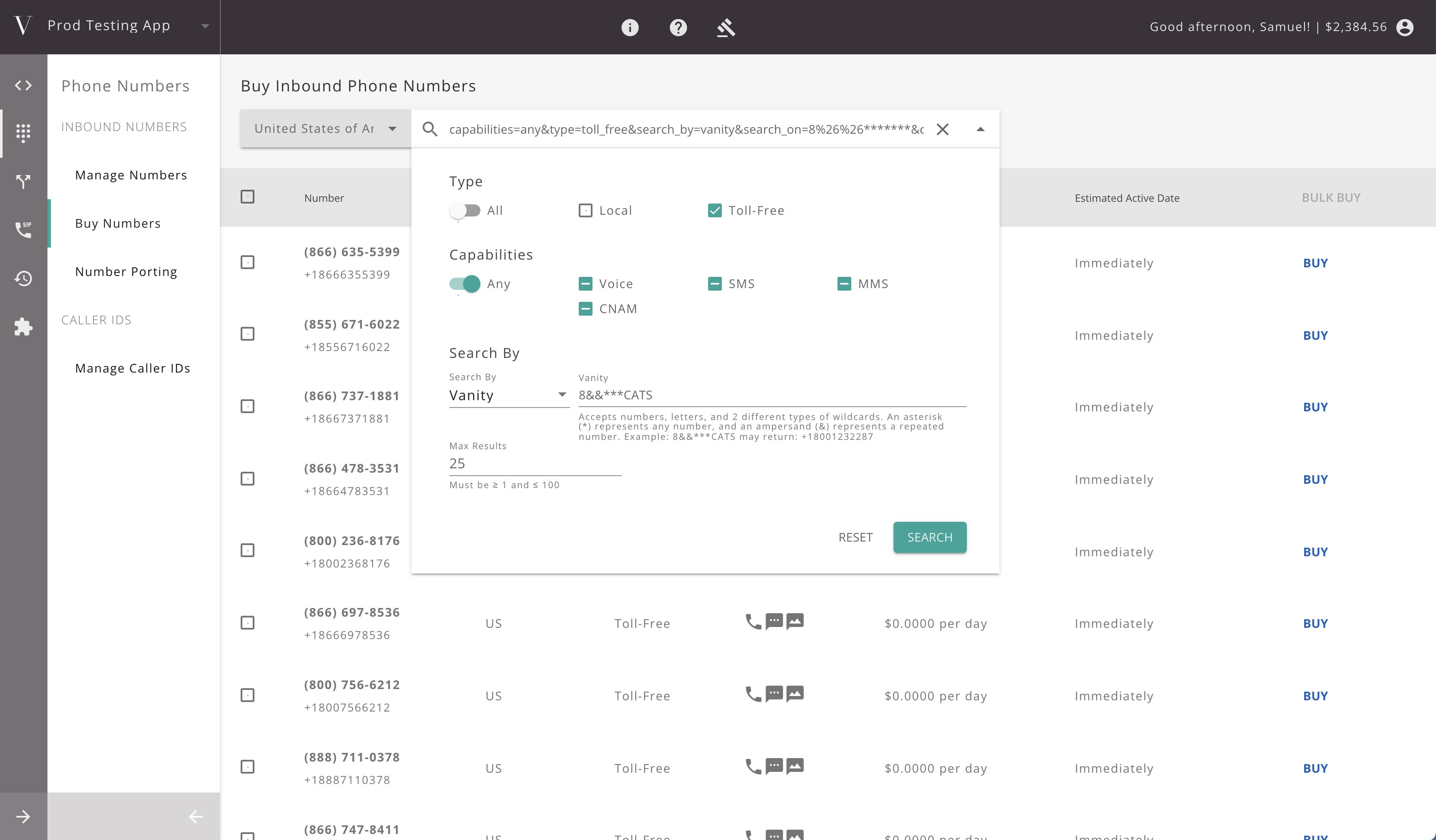Select the dial pad Phone Numbers icon

23,133
